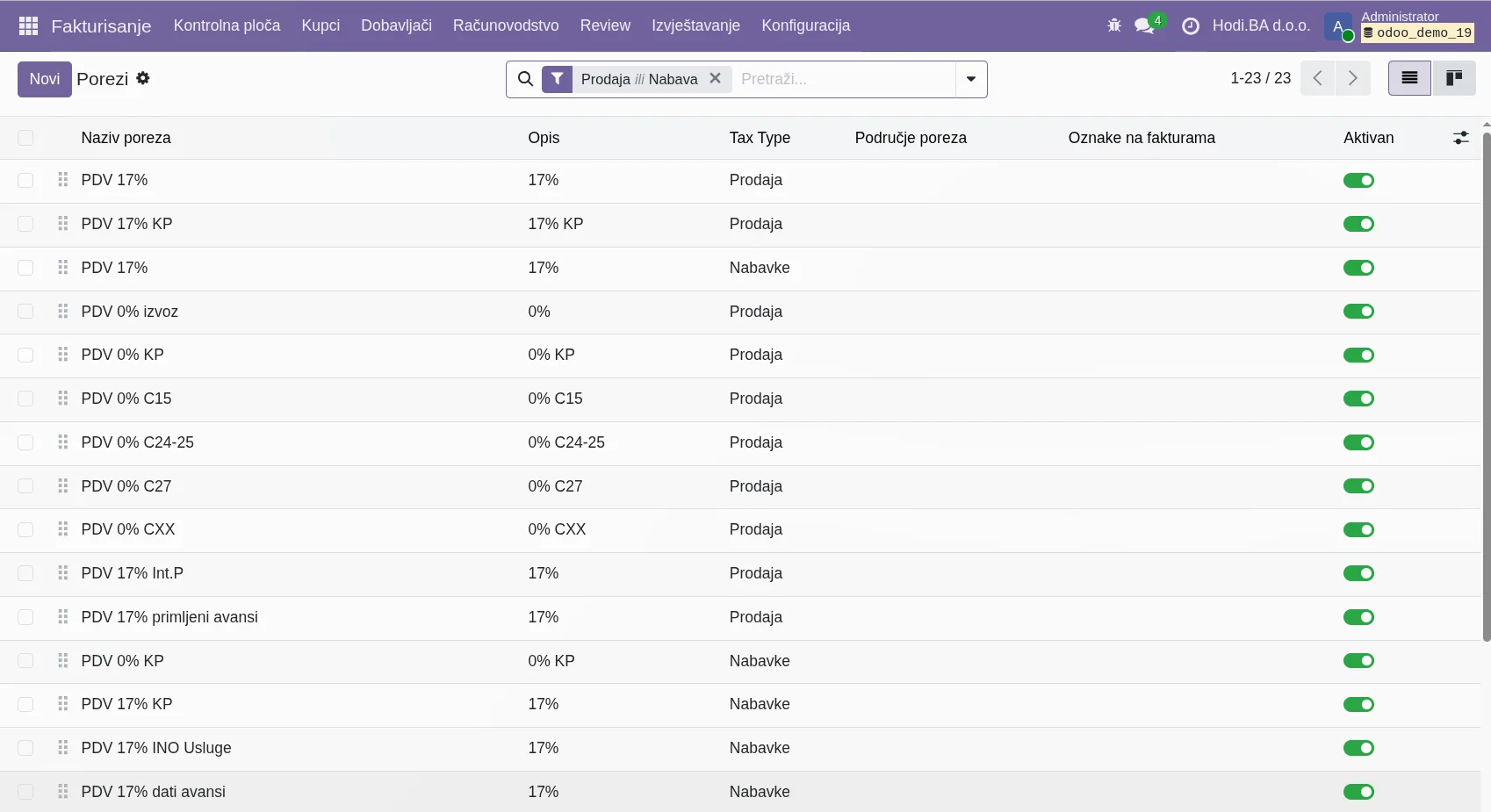Open optional columns adjust settings
This screenshot has width=1491, height=812.
[1460, 138]
